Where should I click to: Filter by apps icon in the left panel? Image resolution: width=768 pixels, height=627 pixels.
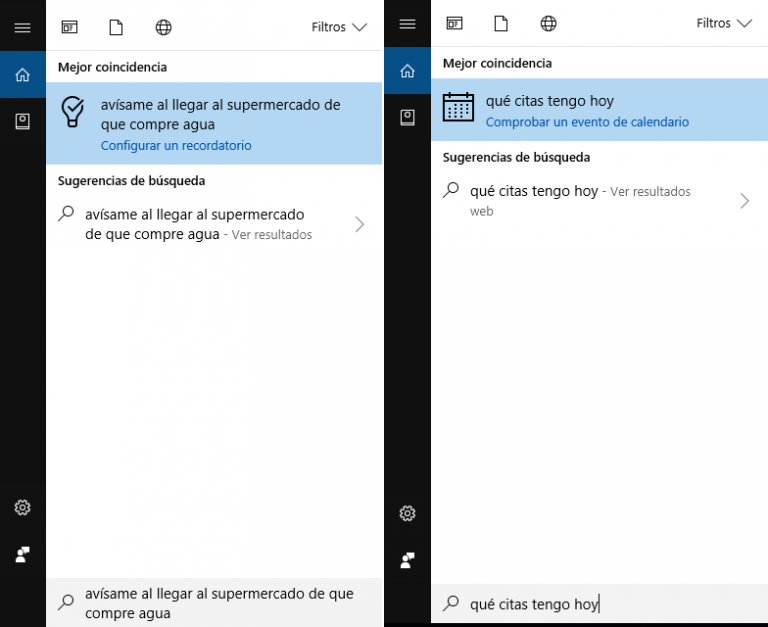click(x=69, y=28)
